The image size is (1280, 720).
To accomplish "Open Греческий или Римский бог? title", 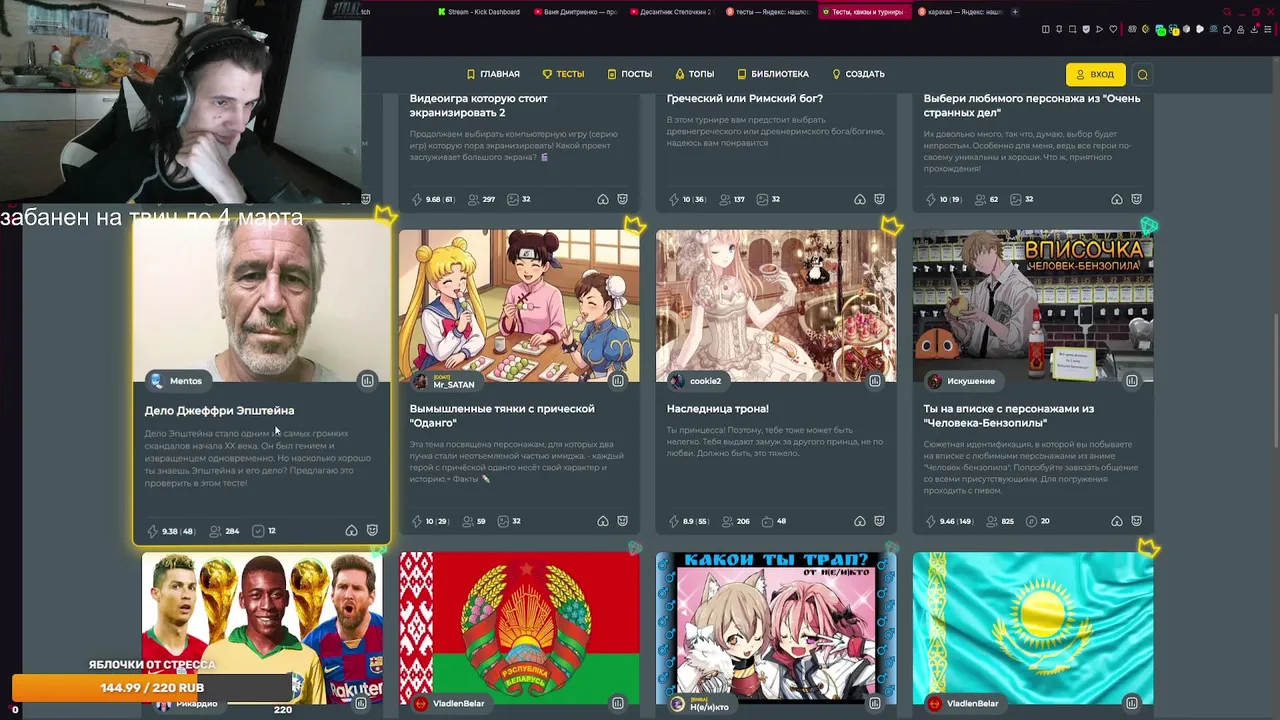I will click(745, 99).
